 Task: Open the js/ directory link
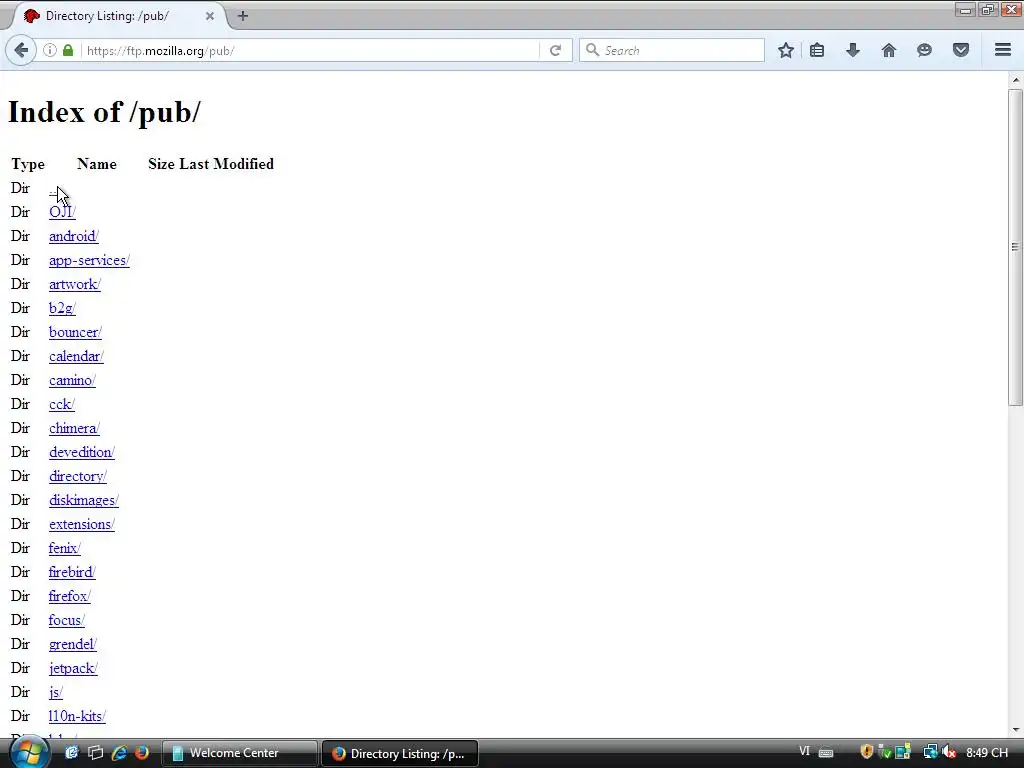[56, 692]
